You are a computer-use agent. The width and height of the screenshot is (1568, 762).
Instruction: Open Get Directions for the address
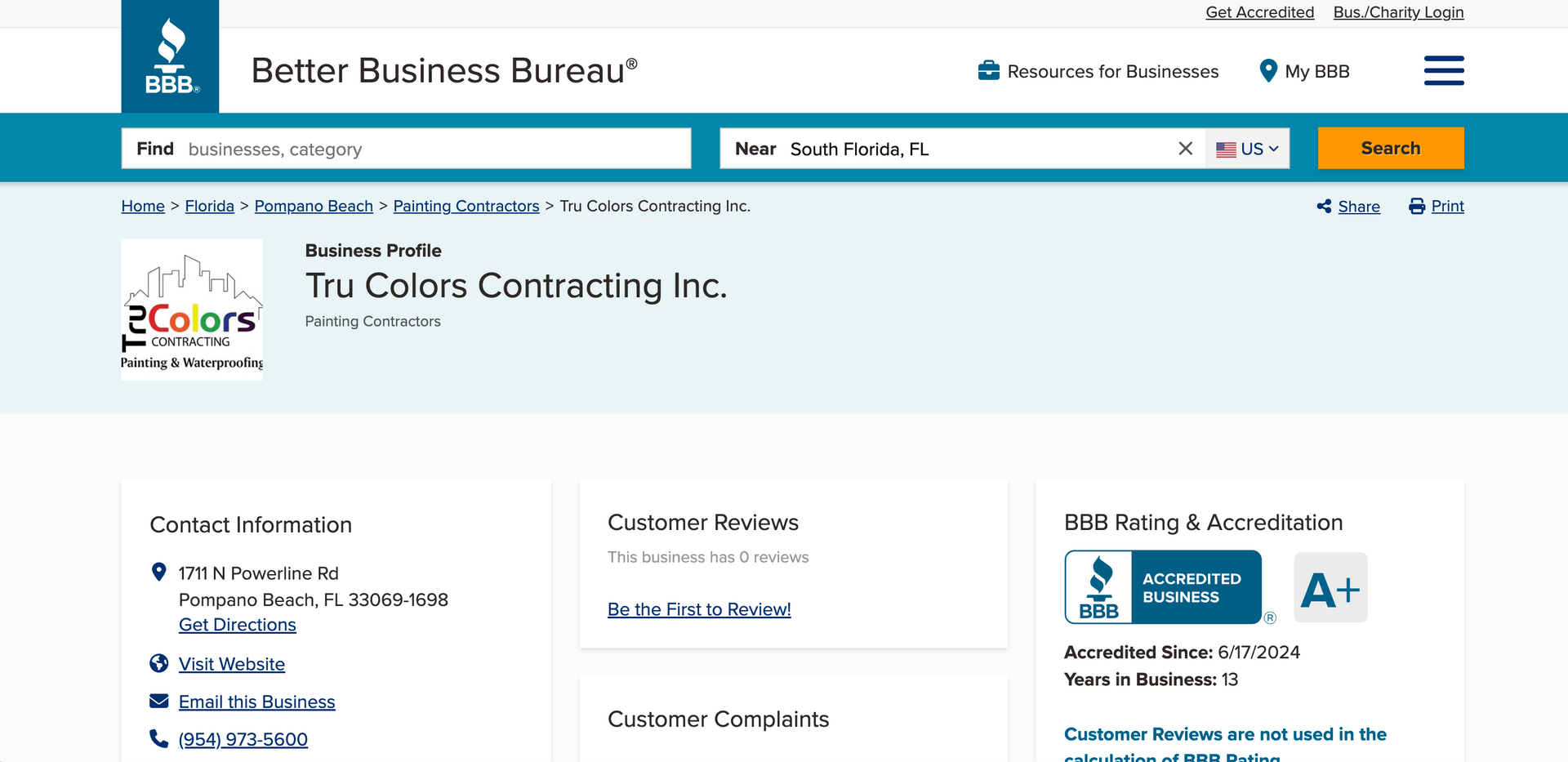(x=237, y=625)
